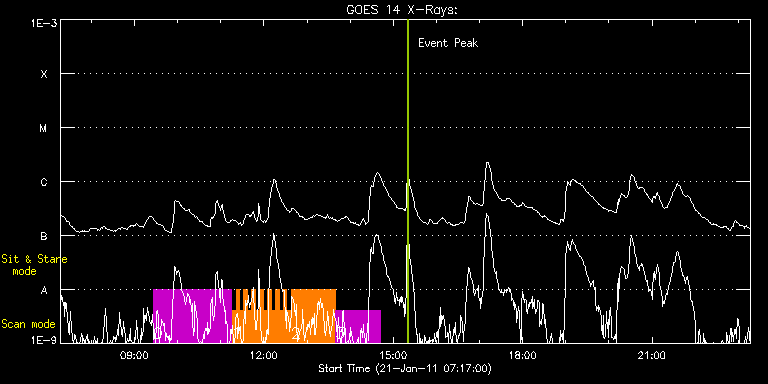This screenshot has width=768, height=384.
Task: Click the green Event Peak vertical line
Action: click(x=408, y=181)
